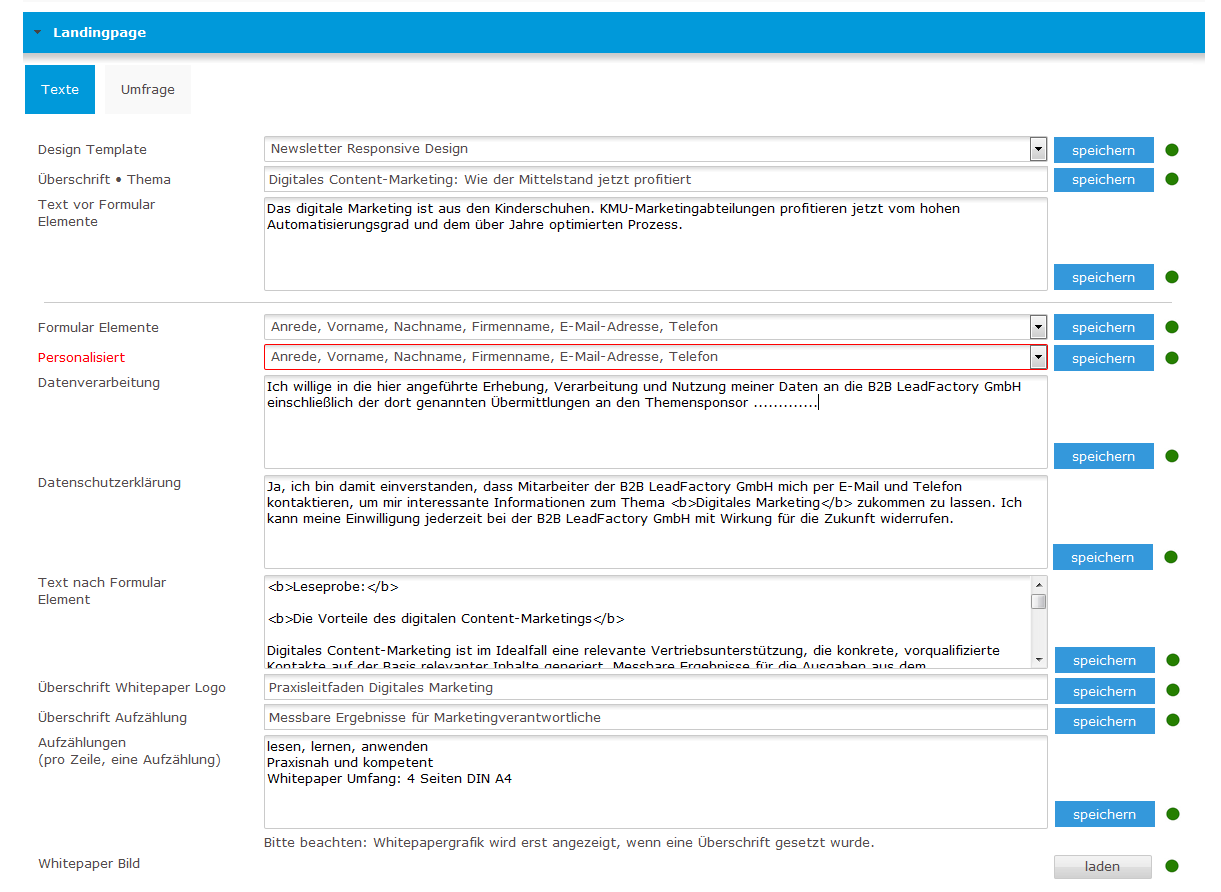Image resolution: width=1221 pixels, height=892 pixels.
Task: Open the Umfrage tab
Action: coord(148,89)
